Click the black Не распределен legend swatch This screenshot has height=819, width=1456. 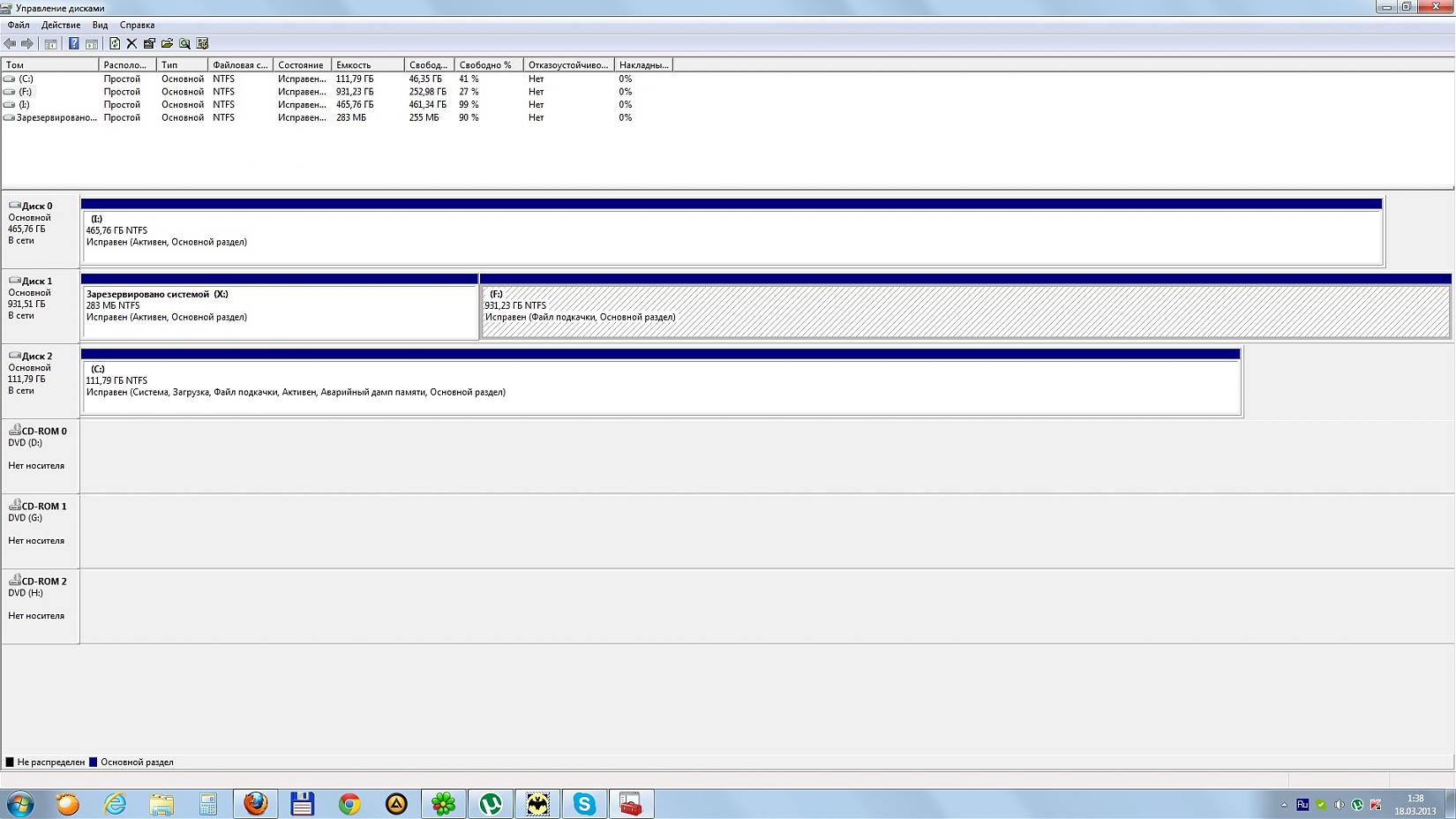(x=10, y=762)
